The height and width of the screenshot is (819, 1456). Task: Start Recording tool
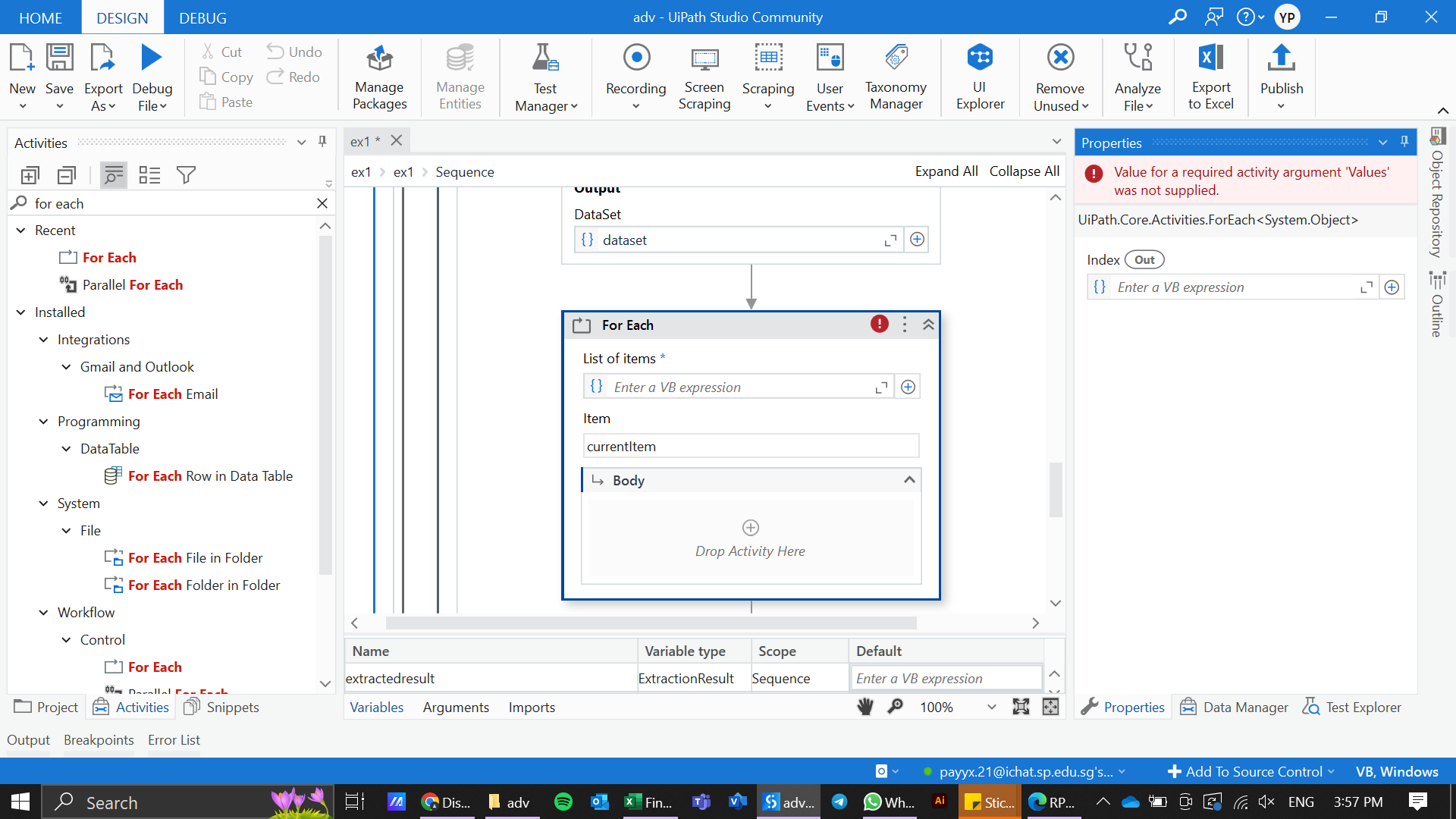635,77
